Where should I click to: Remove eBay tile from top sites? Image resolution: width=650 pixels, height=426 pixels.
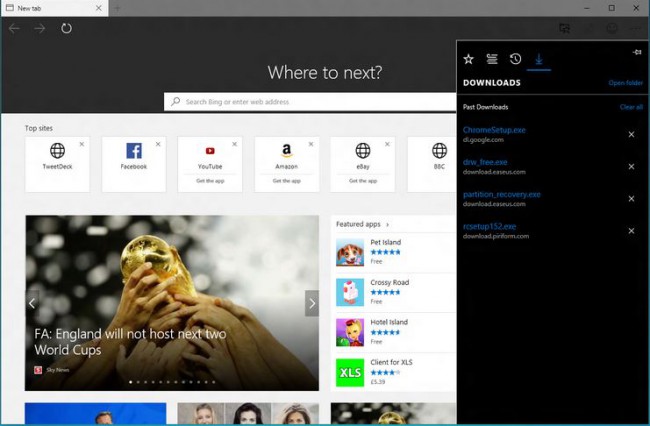pos(387,144)
